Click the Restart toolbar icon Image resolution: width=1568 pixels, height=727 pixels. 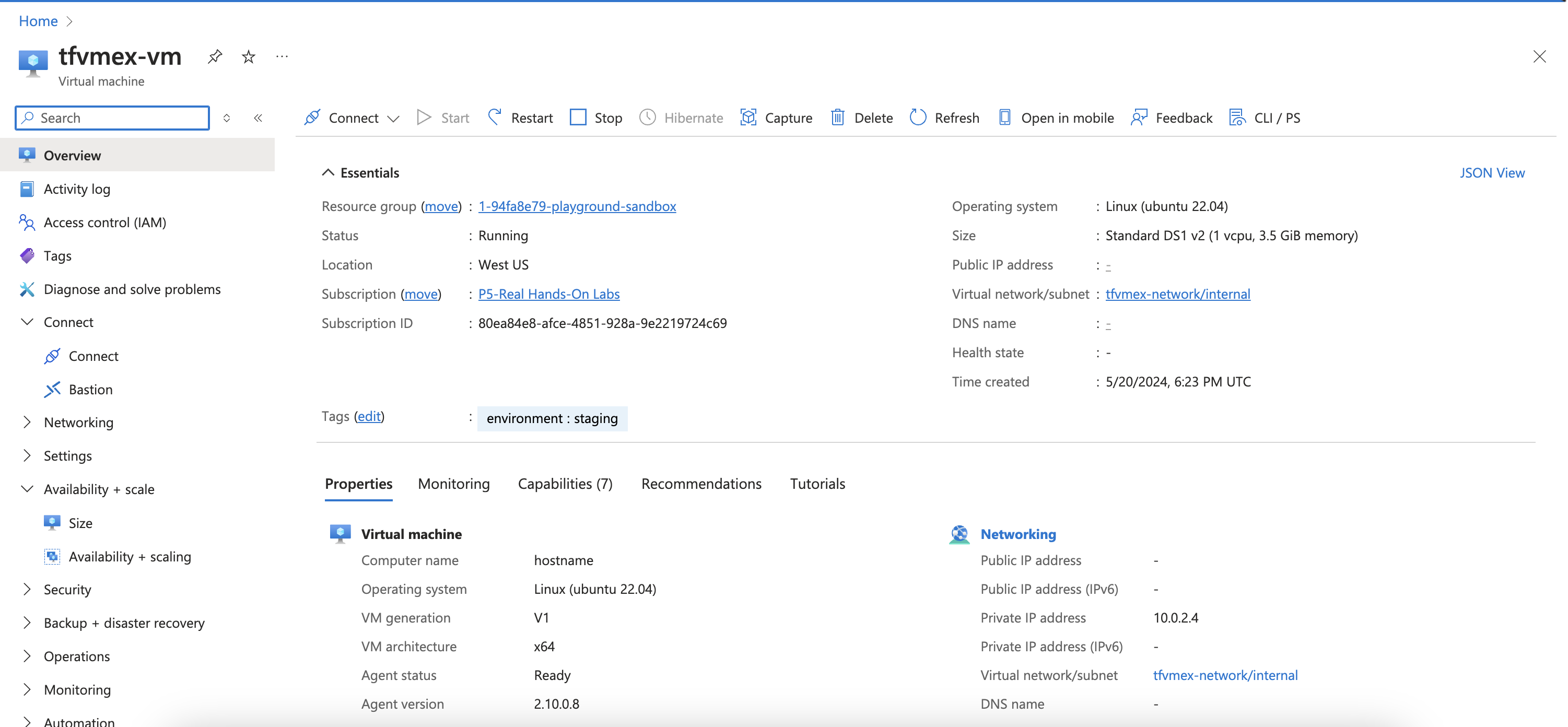point(495,117)
